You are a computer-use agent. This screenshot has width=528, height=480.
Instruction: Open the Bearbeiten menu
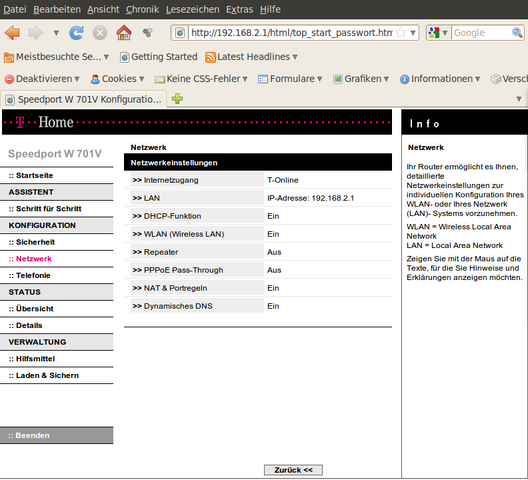57,9
